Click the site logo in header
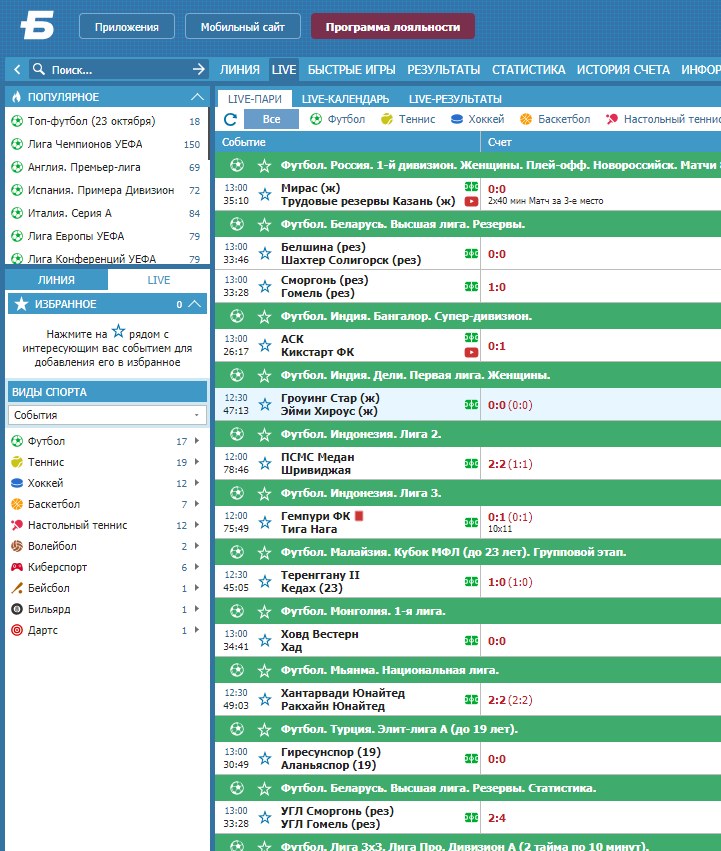This screenshot has height=851, width=721. click(x=37, y=27)
